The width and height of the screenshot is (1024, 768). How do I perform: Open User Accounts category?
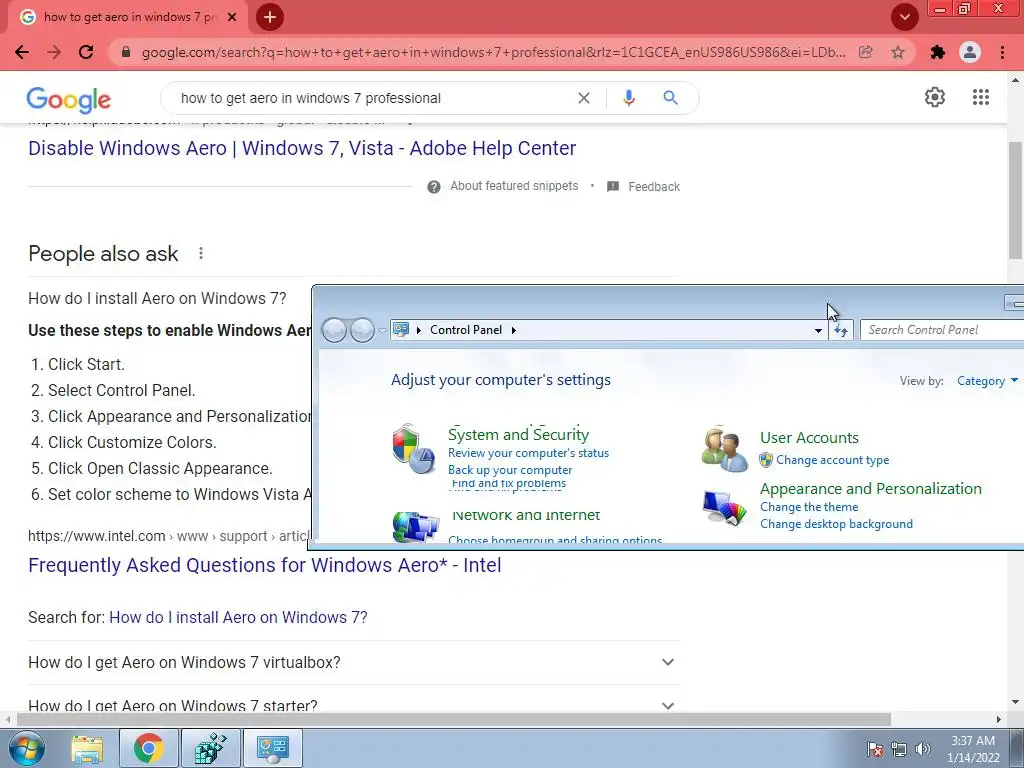pos(809,438)
